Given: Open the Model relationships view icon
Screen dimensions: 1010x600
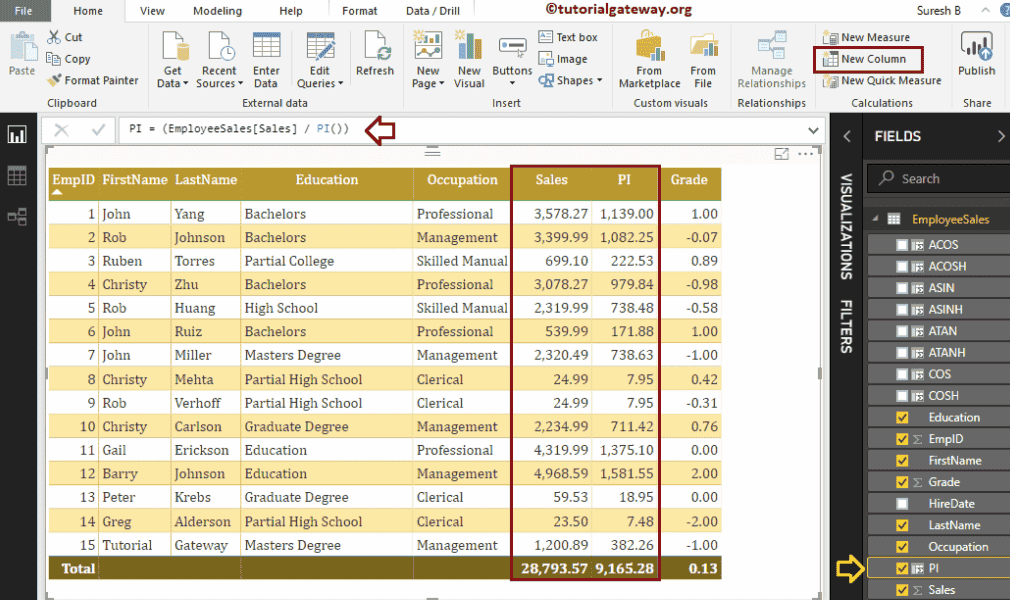Looking at the screenshot, I should coord(17,216).
